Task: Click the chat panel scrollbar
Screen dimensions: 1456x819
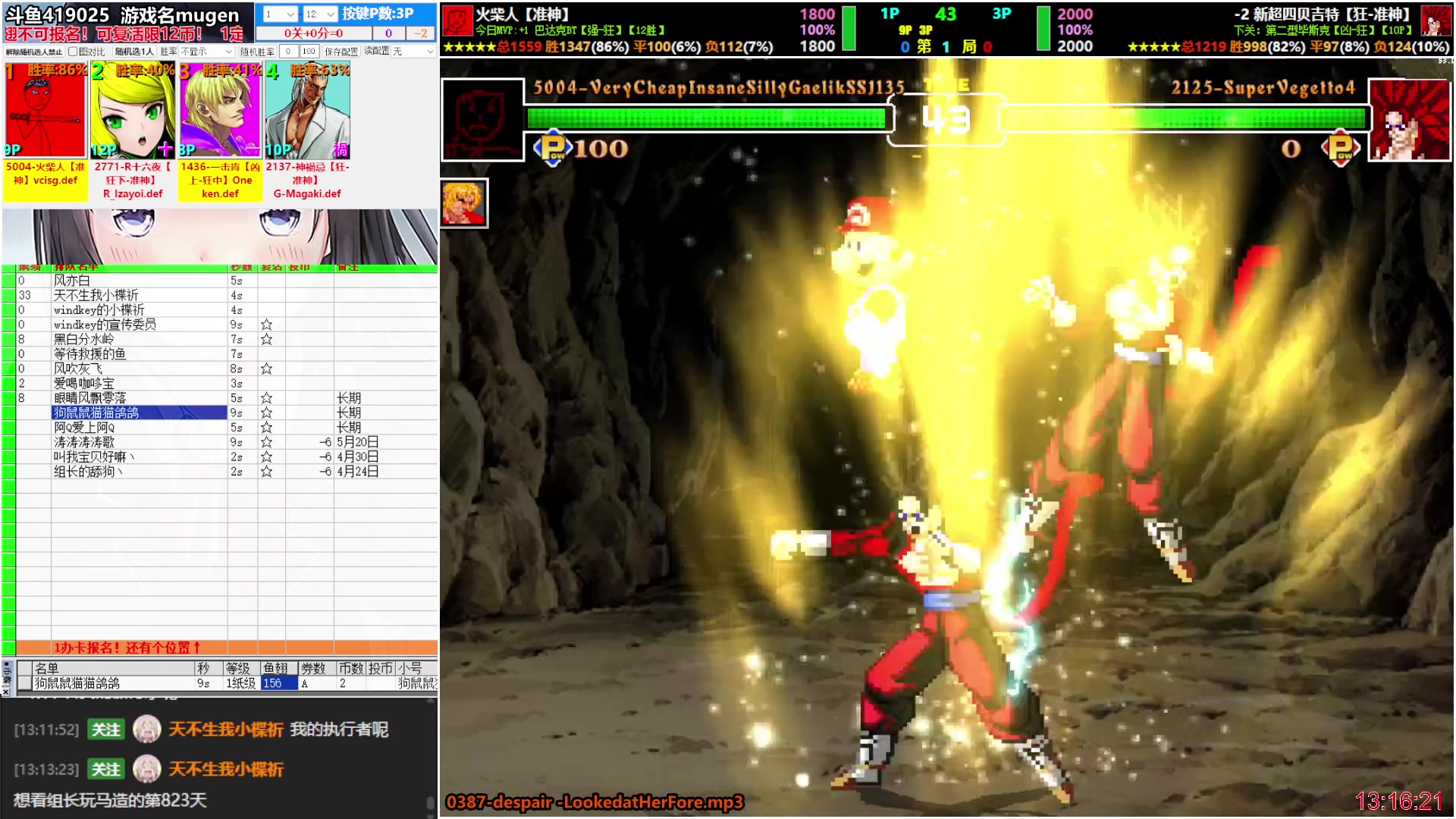Action: (x=430, y=802)
